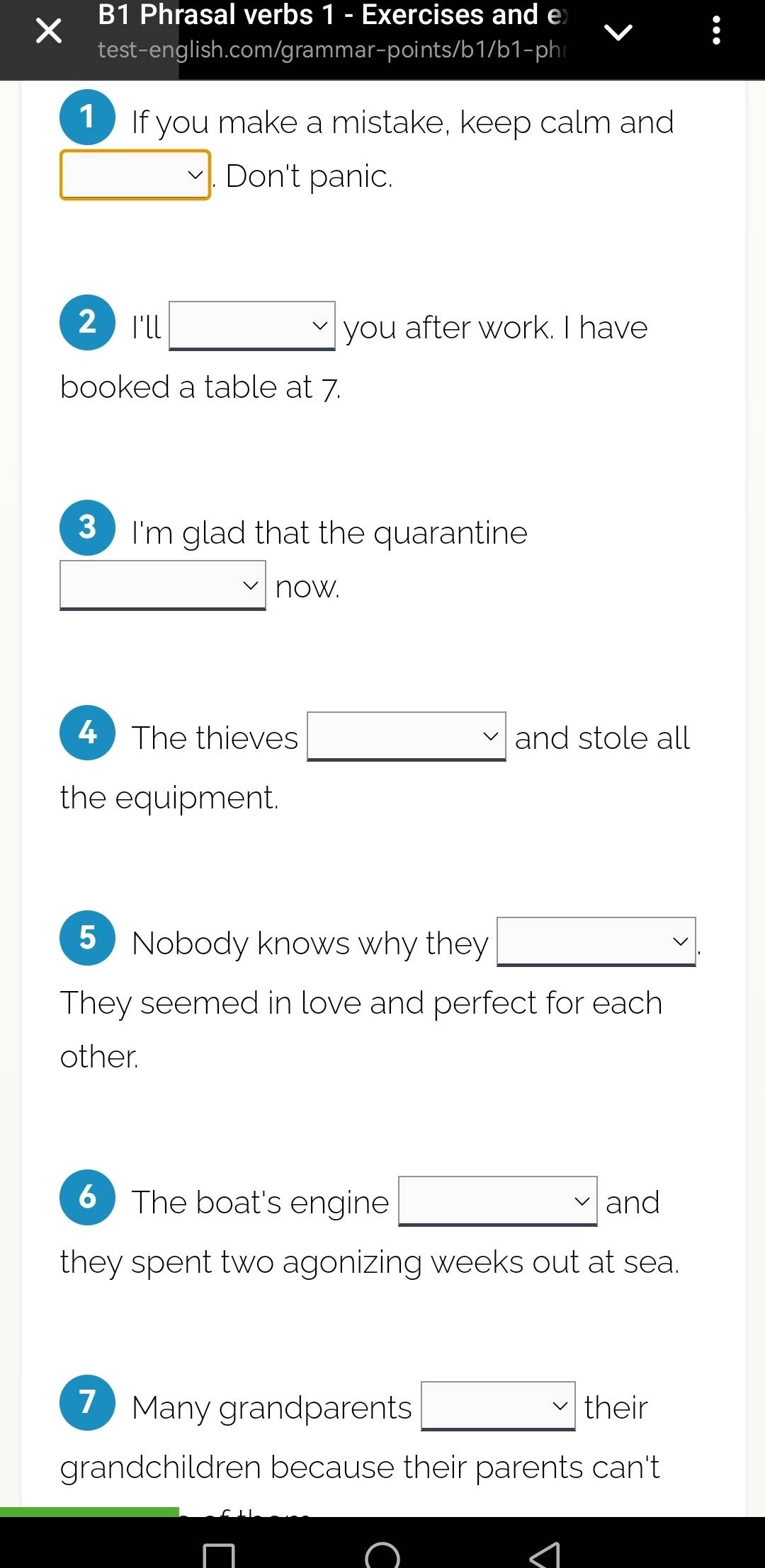Tap question number 4 circle badge
Viewport: 765px width, 1568px height.
tap(87, 733)
